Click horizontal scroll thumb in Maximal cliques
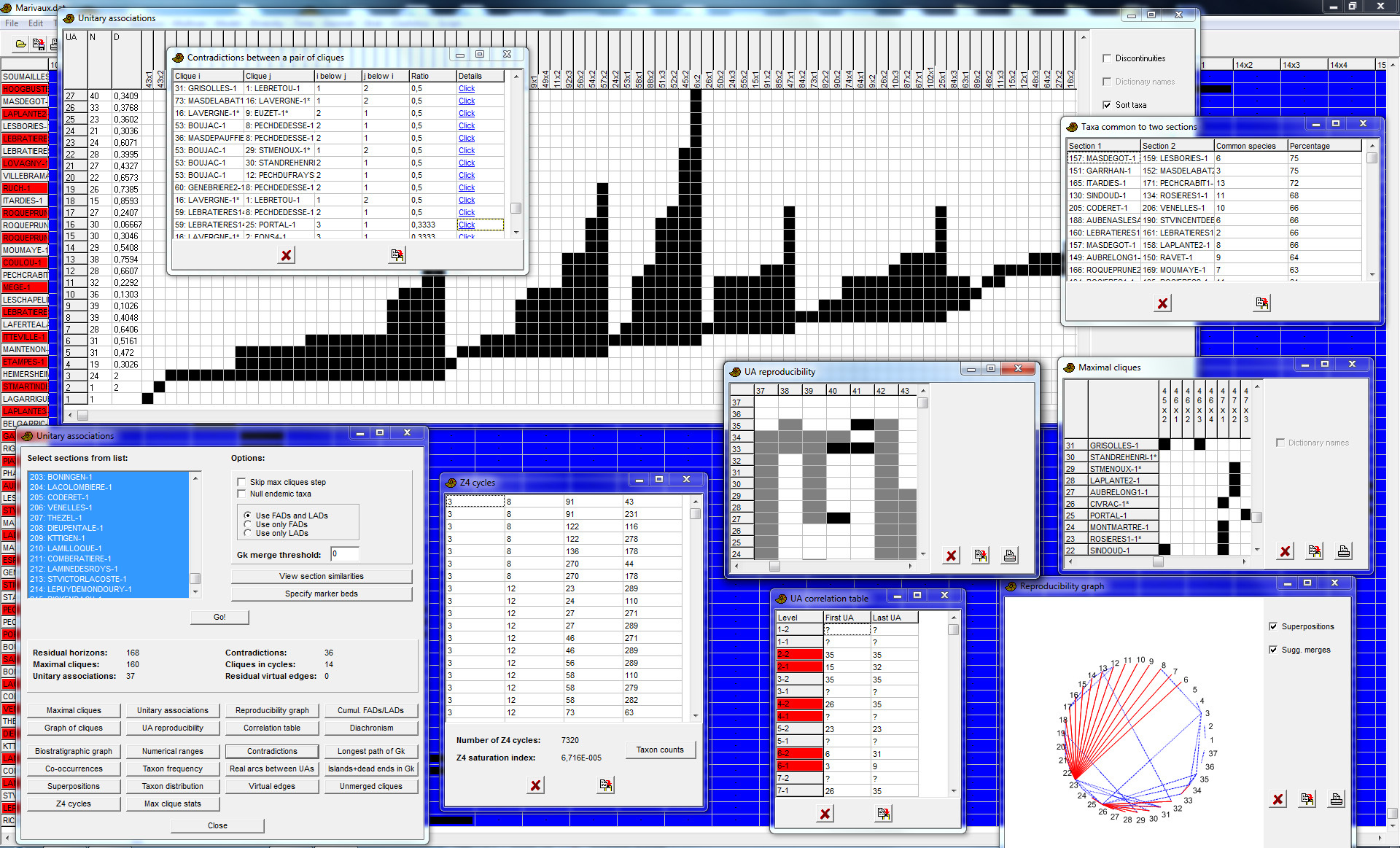 (1158, 561)
